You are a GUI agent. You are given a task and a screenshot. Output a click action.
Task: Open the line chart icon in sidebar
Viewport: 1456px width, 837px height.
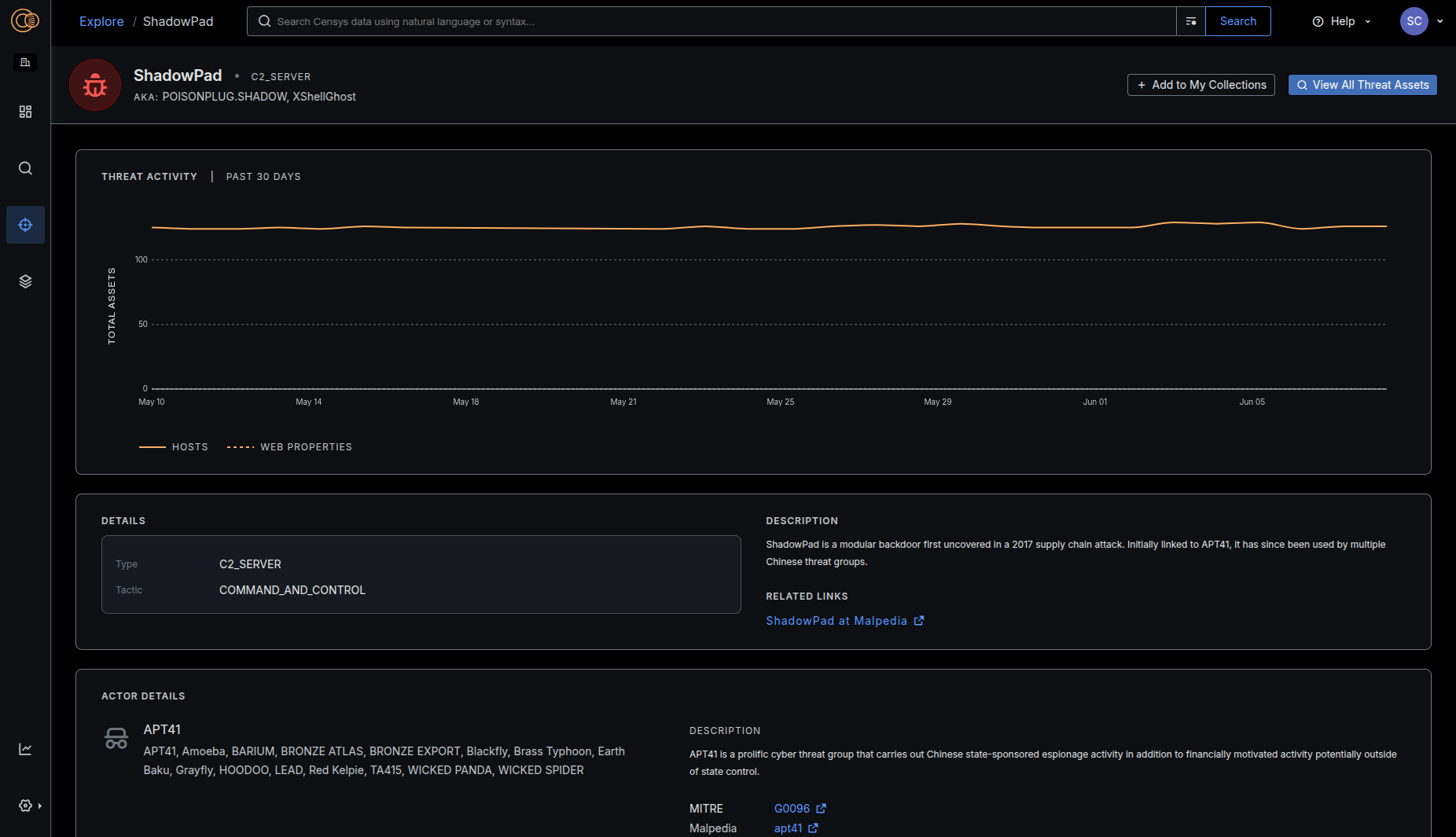[25, 749]
